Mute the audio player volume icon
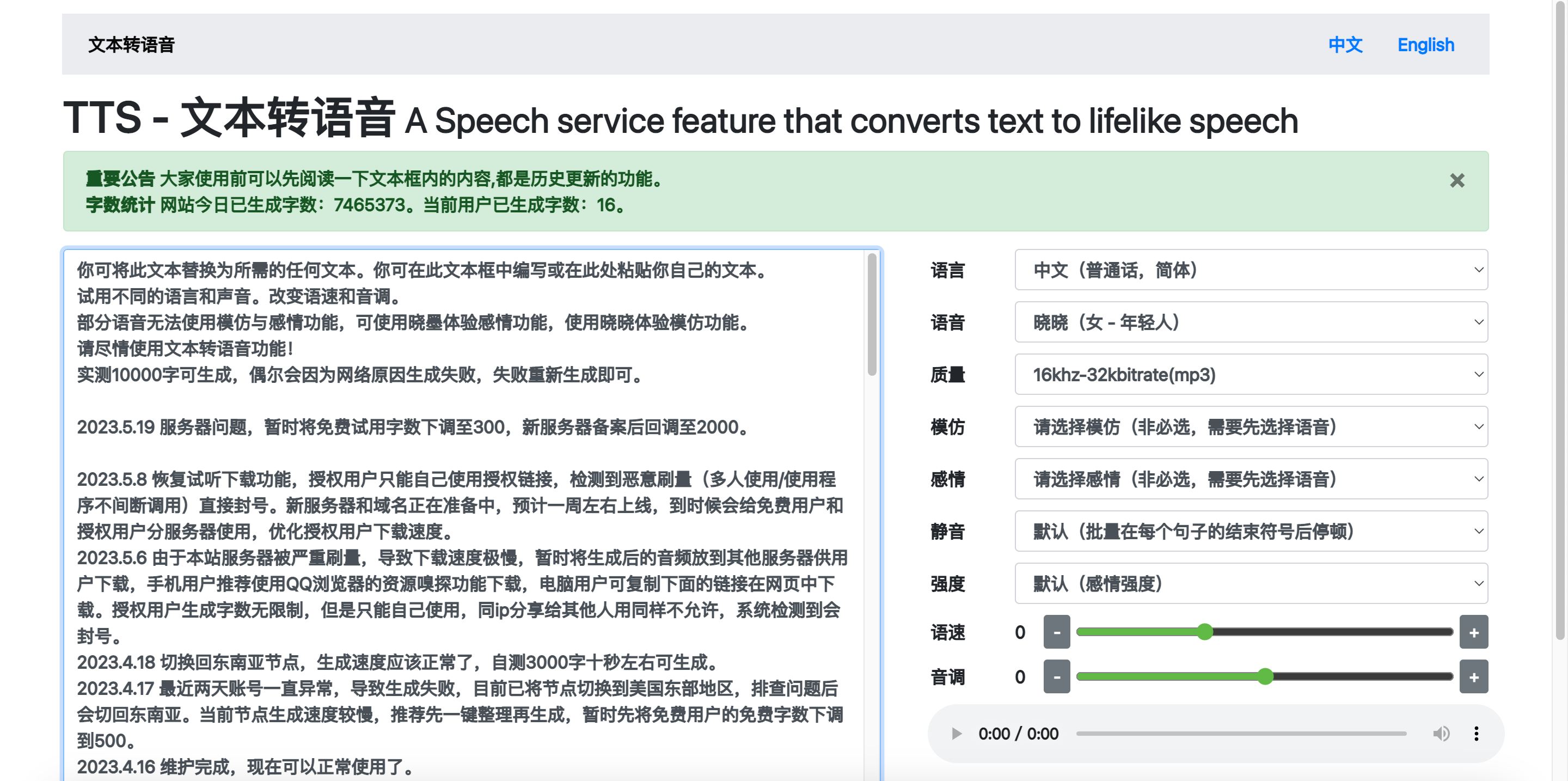Screen dimensions: 1568x781 click(x=1440, y=734)
